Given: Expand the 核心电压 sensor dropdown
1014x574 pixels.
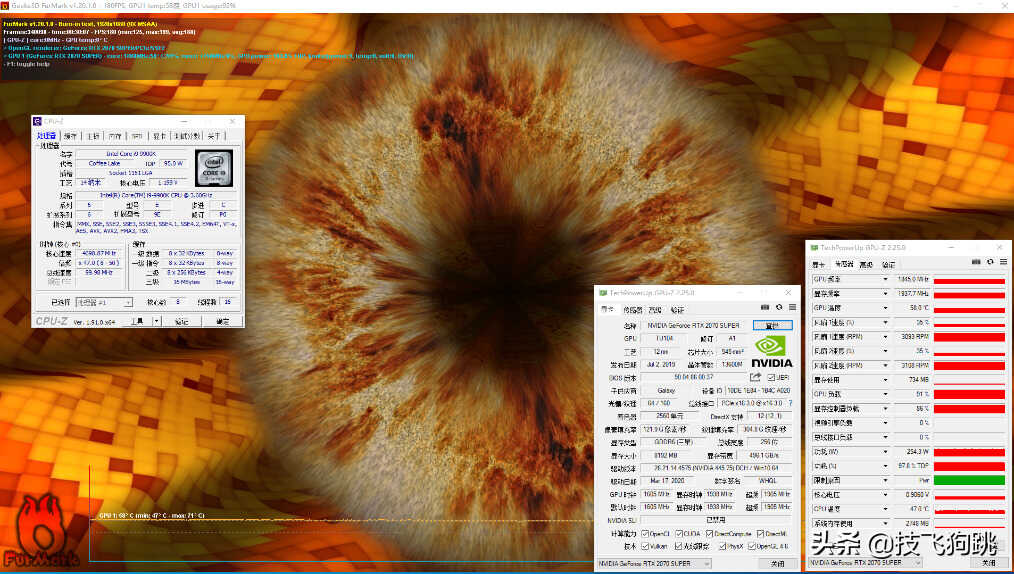Looking at the screenshot, I should pyautogui.click(x=885, y=494).
